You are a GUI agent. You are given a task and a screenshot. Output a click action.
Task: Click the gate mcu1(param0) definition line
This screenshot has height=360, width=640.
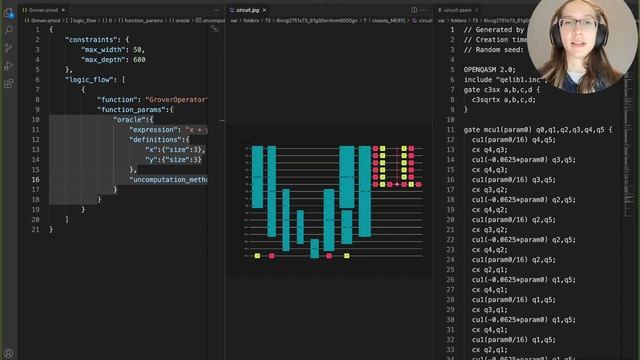(538, 130)
